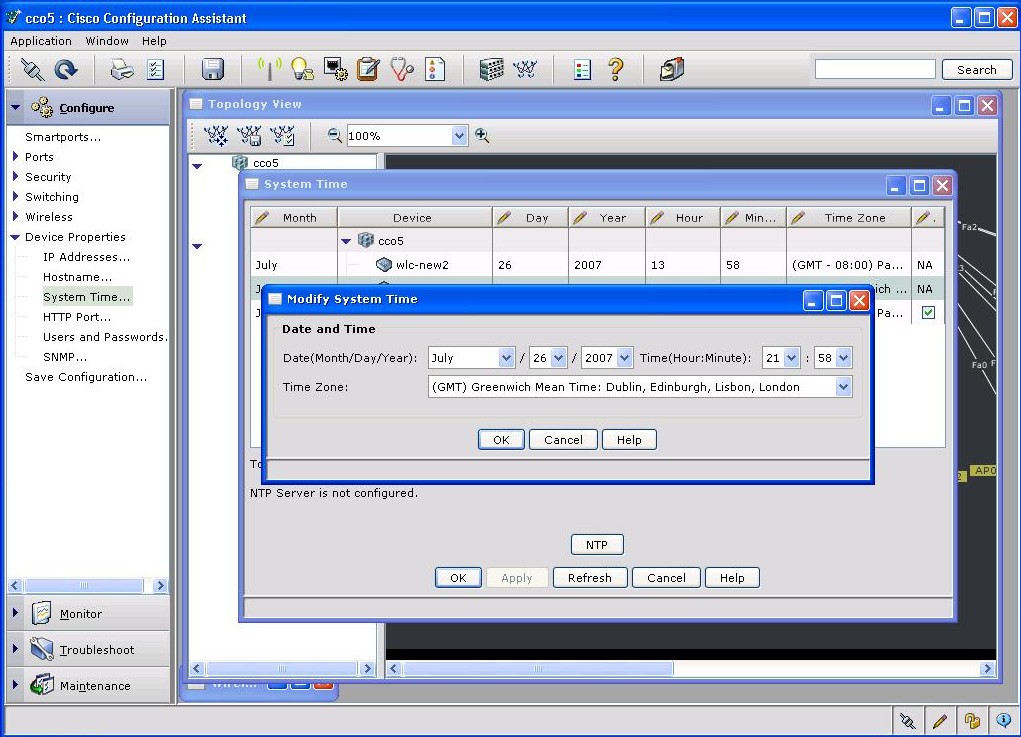Click Refresh in System Time window

pos(590,577)
